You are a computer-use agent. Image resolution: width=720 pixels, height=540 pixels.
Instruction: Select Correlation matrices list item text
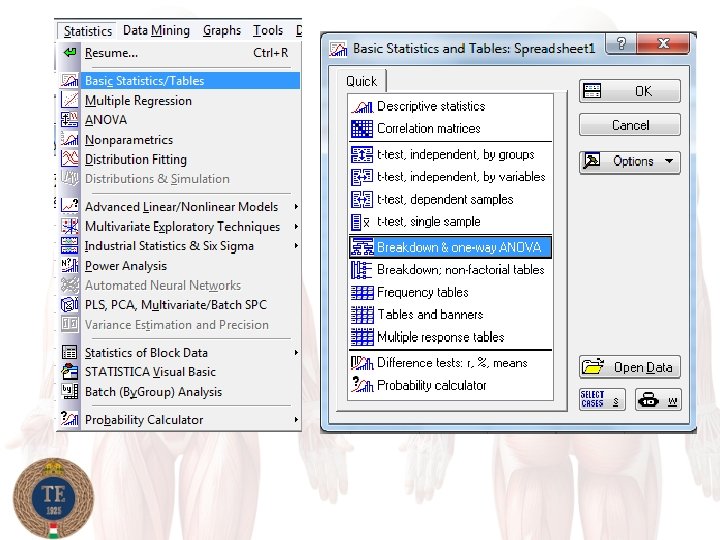(x=428, y=129)
